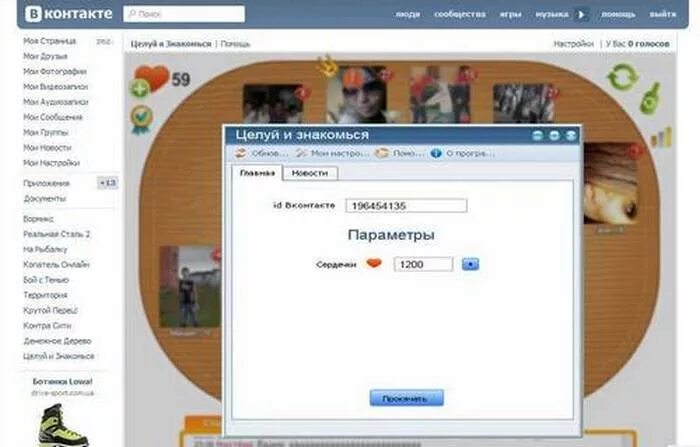This screenshot has height=447, width=700.
Task: Switch to the Новости tab
Action: point(310,173)
